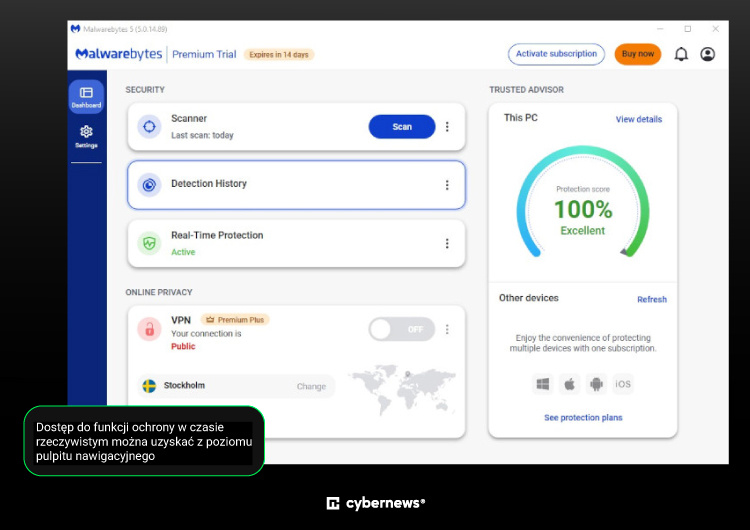Click the iOS device icon
Image resolution: width=750 pixels, height=530 pixels.
point(623,384)
